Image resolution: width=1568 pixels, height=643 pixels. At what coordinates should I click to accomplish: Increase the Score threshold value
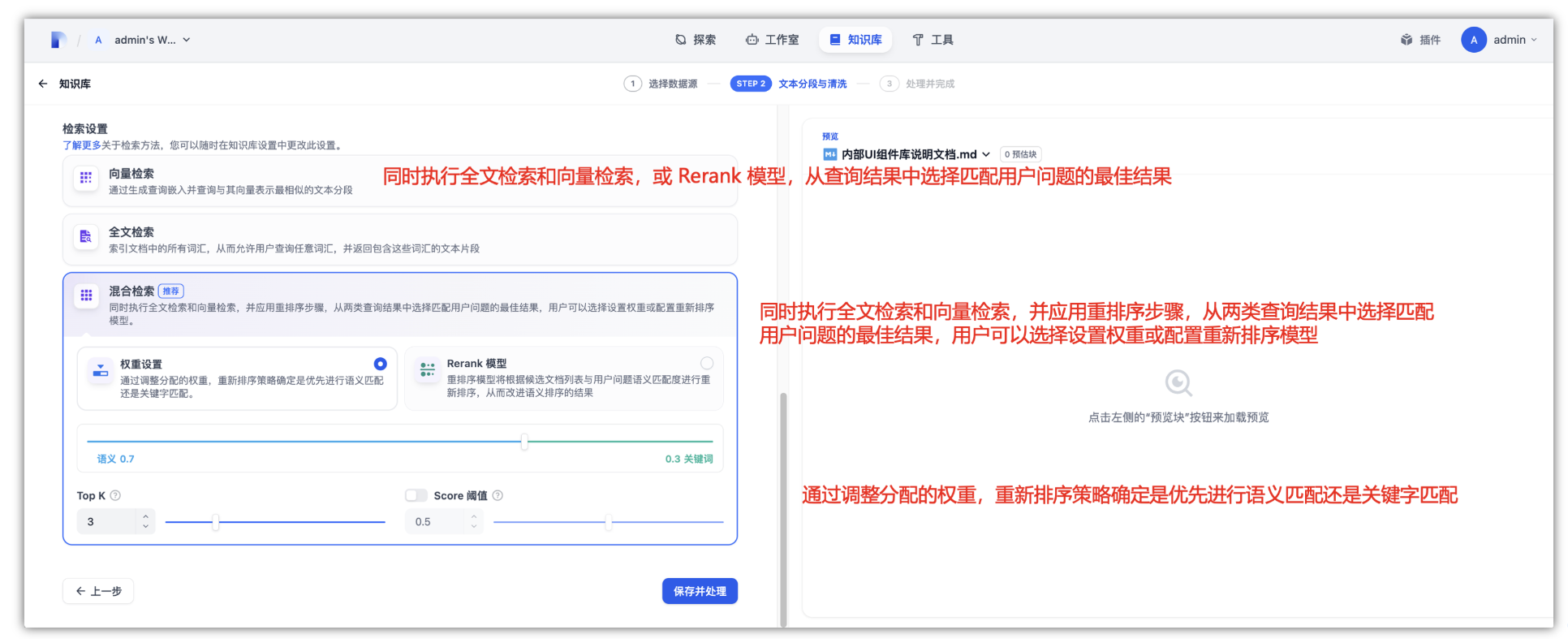point(474,516)
